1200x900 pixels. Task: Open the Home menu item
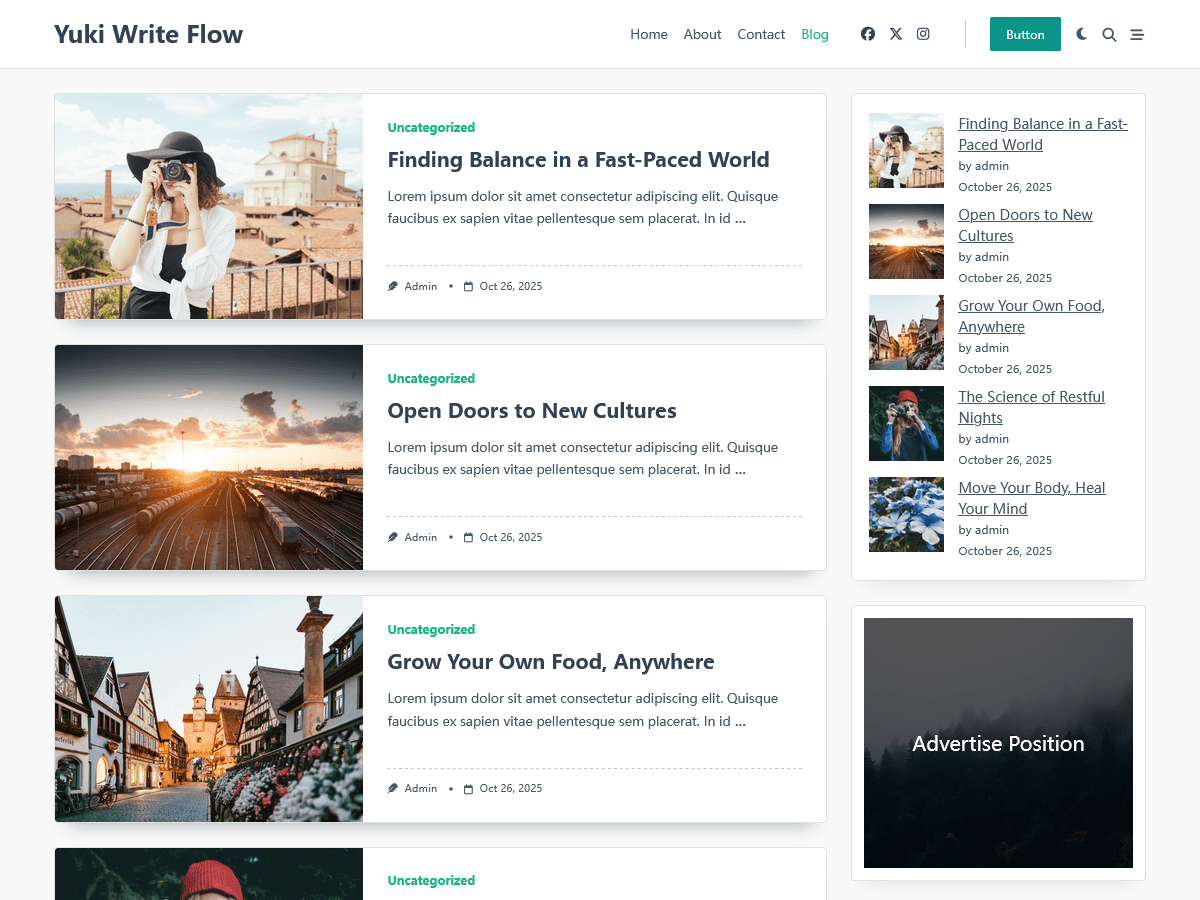[649, 34]
